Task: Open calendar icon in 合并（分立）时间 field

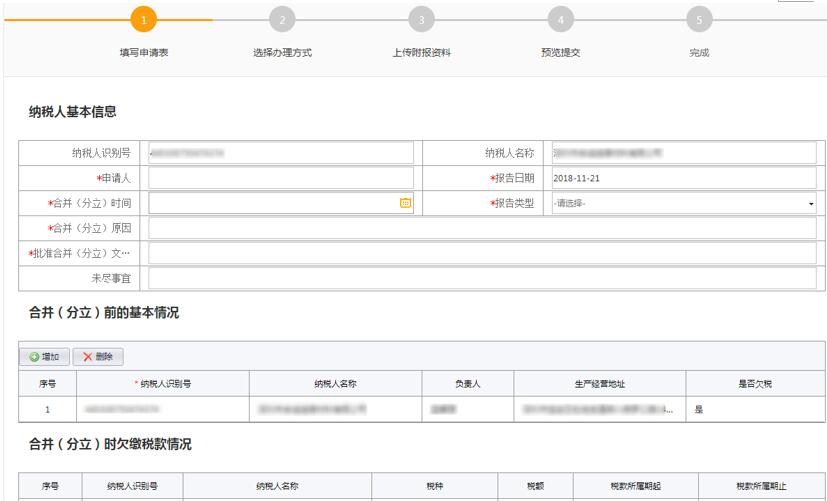Action: pos(405,203)
